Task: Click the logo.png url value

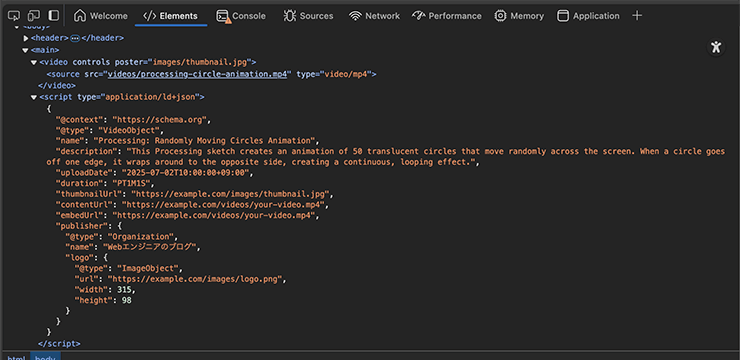Action: (194, 279)
